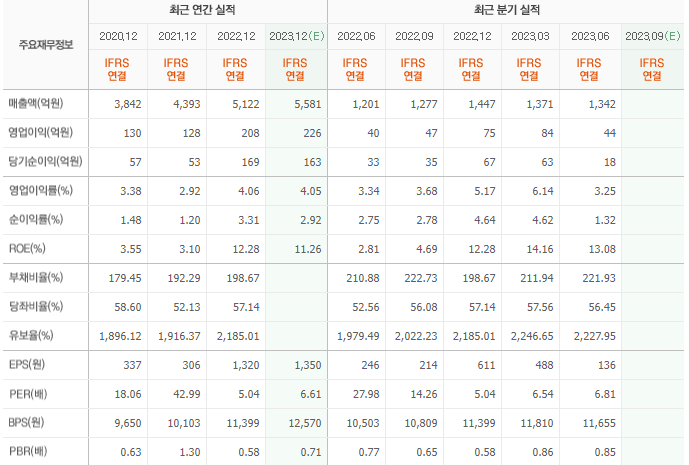Click the 2021.12 annual column header
Image resolution: width=689 pixels, height=465 pixels.
[x=177, y=36]
